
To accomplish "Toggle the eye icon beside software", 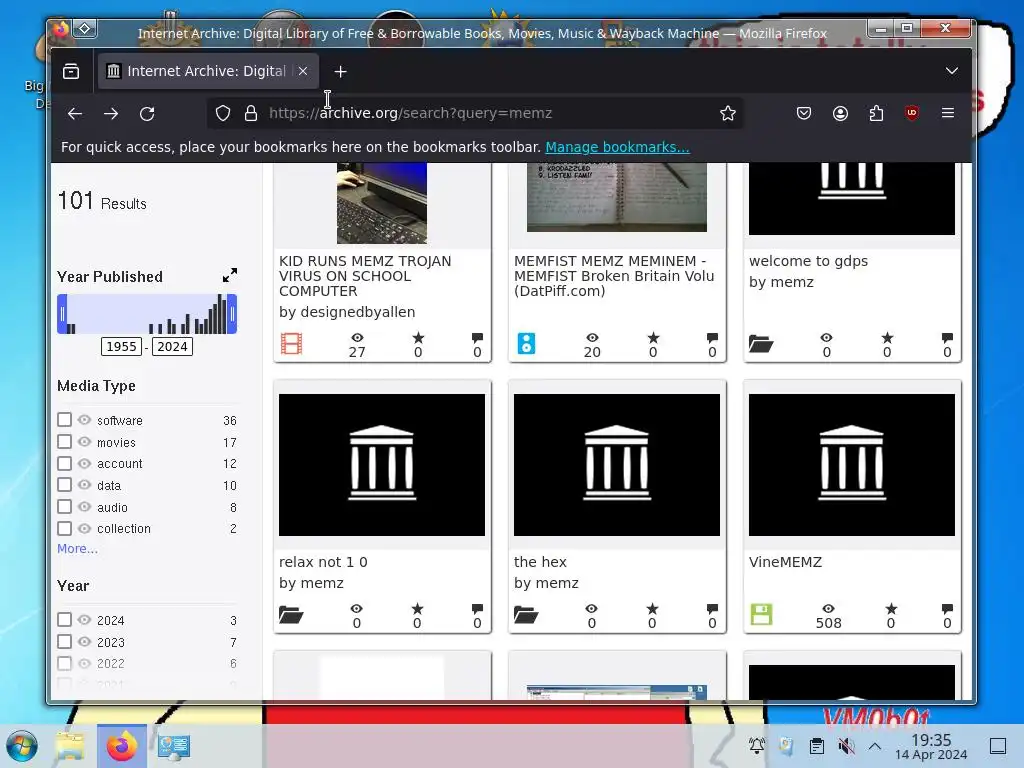I will click(x=84, y=419).
